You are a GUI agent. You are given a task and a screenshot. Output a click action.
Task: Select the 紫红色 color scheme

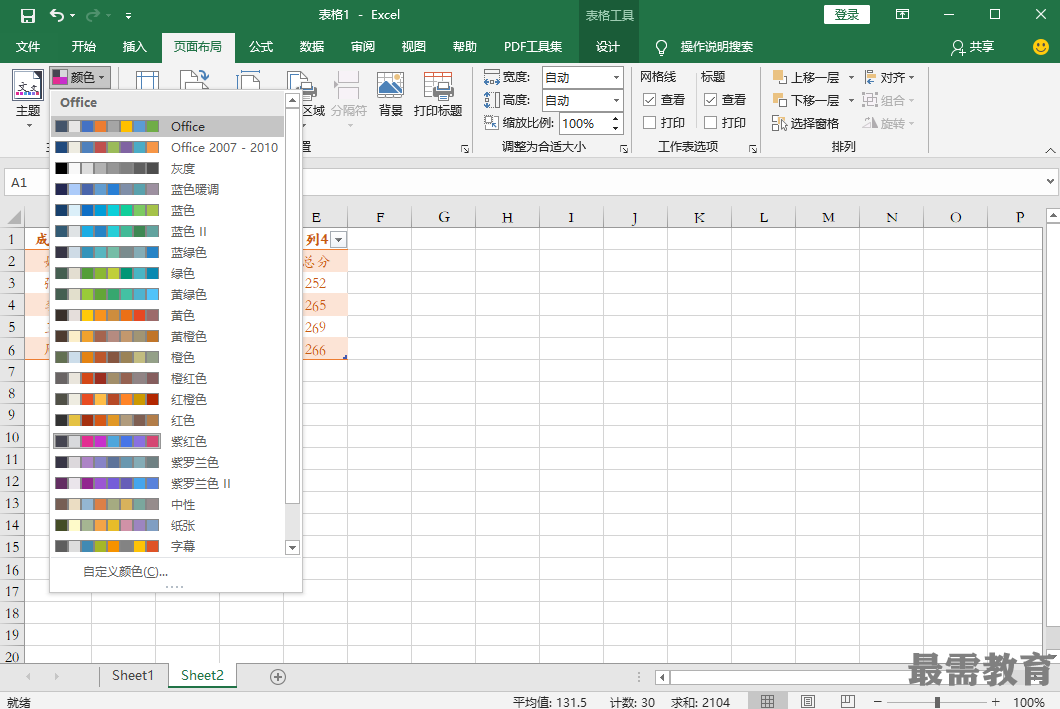coord(168,441)
